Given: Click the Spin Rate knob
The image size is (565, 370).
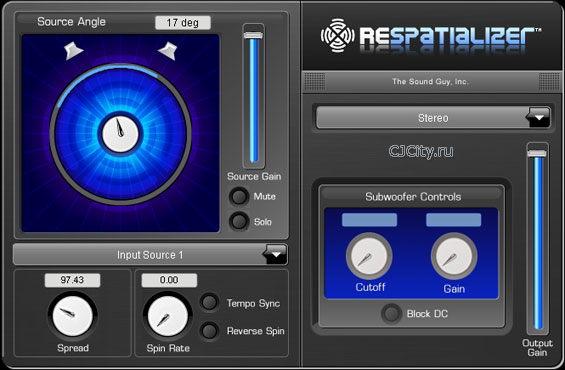Looking at the screenshot, I should pos(168,316).
